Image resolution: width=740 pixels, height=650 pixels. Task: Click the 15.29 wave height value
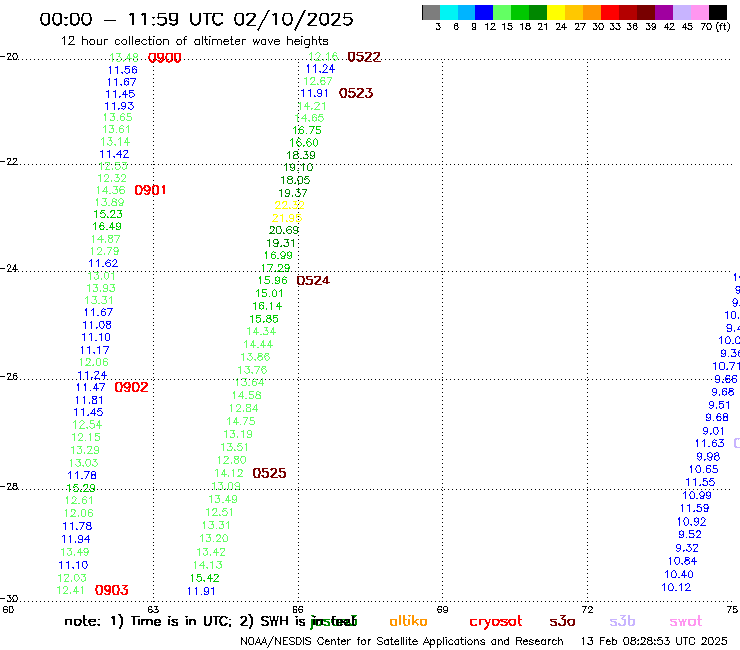(x=81, y=488)
